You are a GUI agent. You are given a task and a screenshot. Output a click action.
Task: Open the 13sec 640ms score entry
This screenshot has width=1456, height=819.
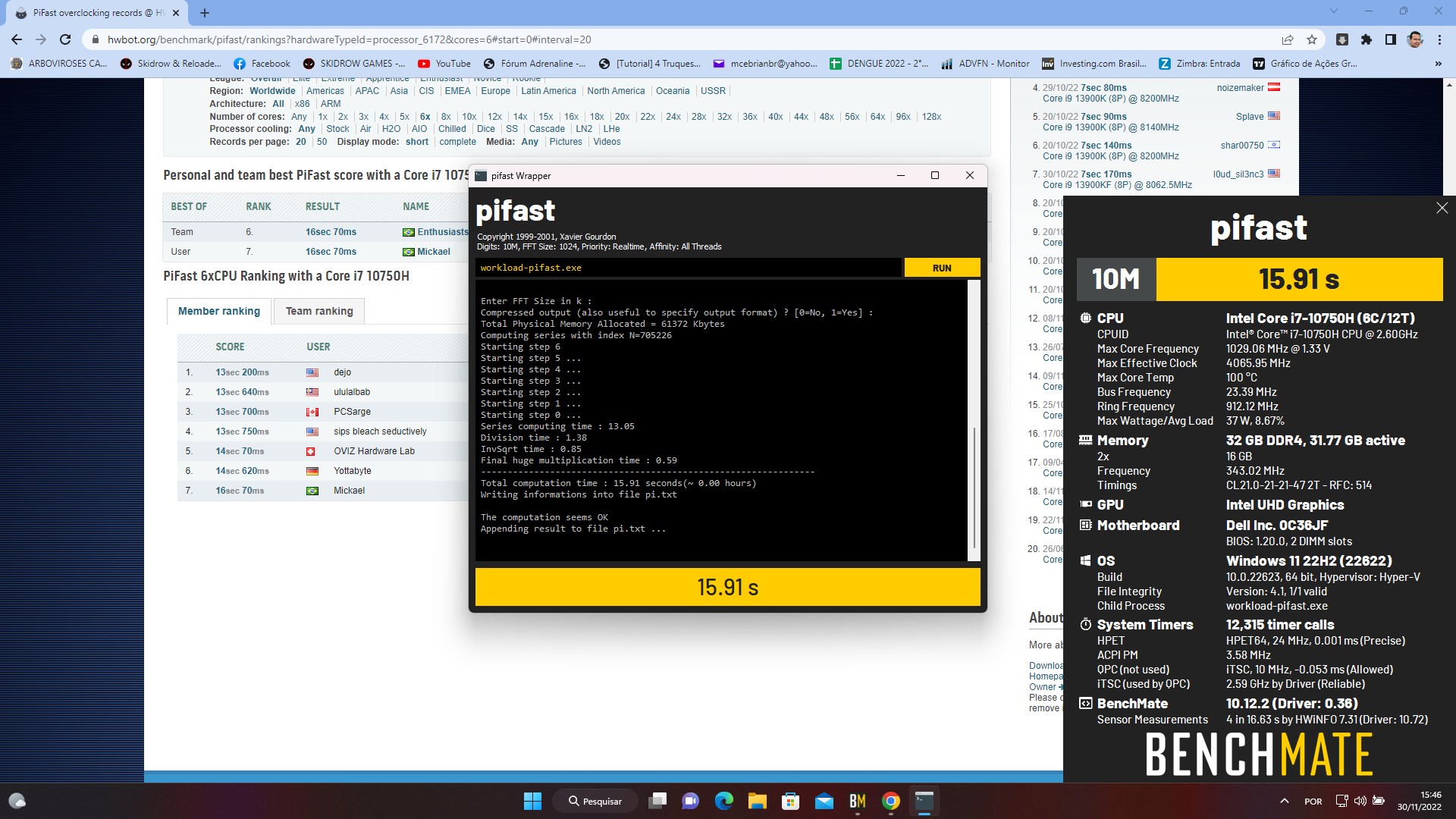pos(242,392)
